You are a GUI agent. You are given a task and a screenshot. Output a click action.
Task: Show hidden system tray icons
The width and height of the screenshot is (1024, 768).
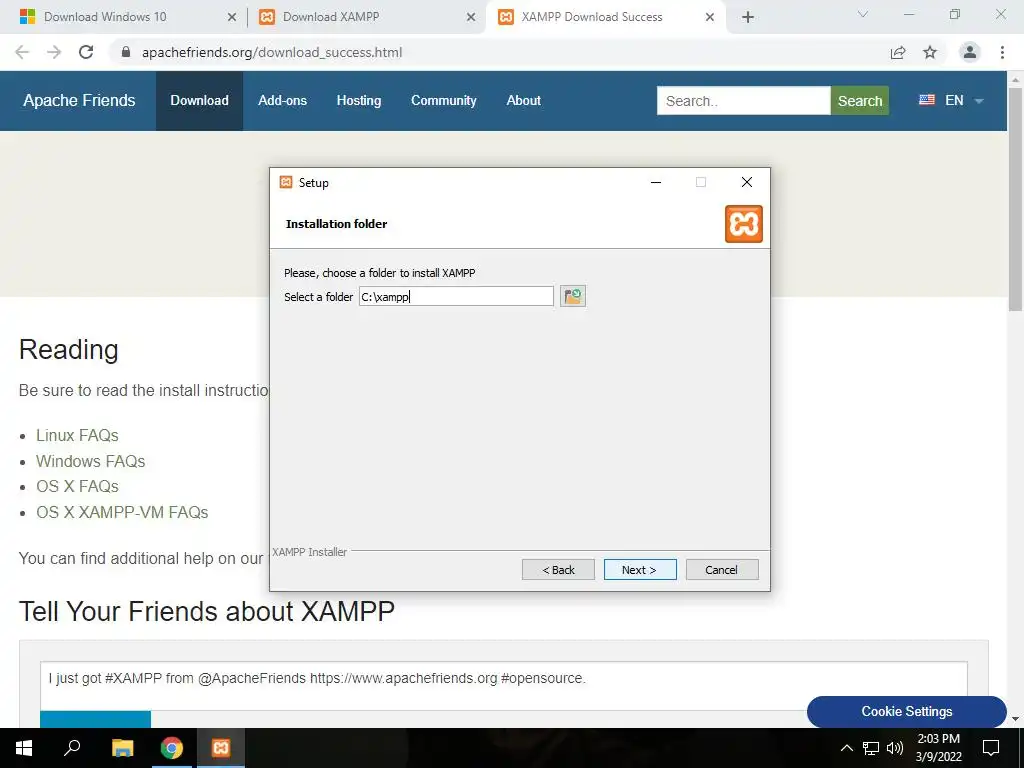pyautogui.click(x=846, y=748)
